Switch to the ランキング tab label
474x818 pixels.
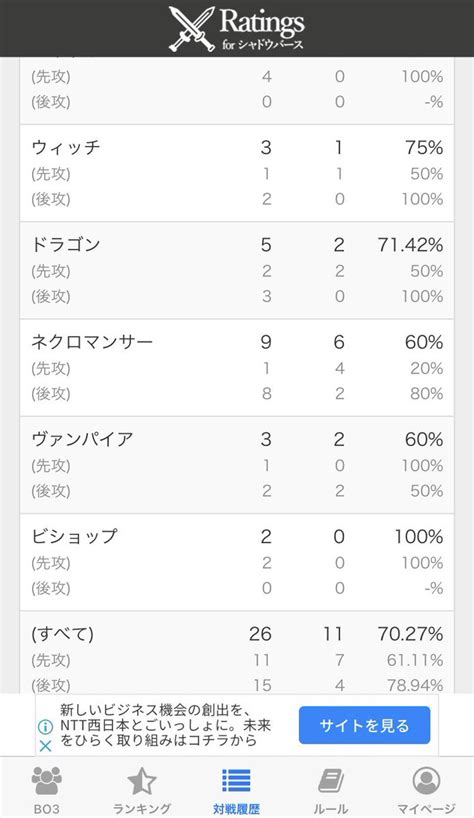click(x=141, y=809)
